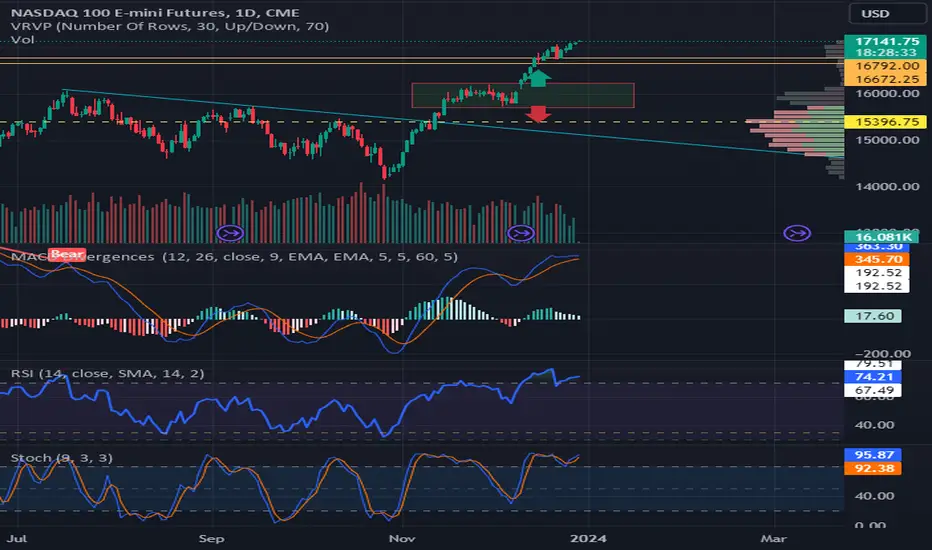Select the Stoch (9, 3, 3) legend
Viewport: 932px width, 550px height.
(x=62, y=458)
